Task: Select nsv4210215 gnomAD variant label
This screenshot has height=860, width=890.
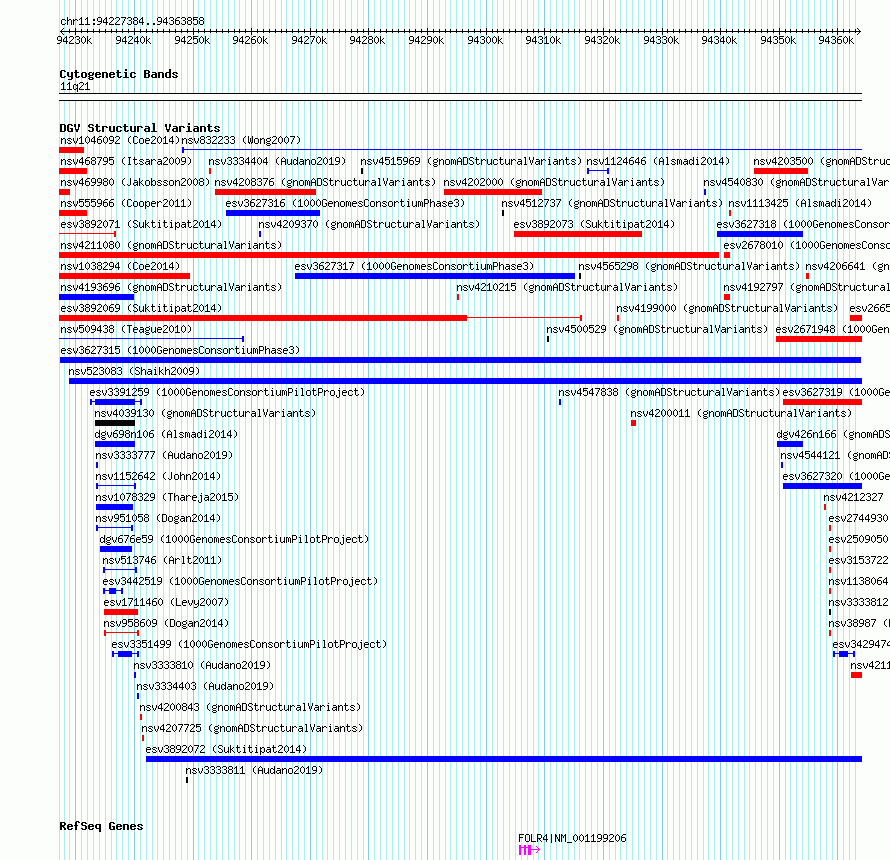Action: [567, 287]
